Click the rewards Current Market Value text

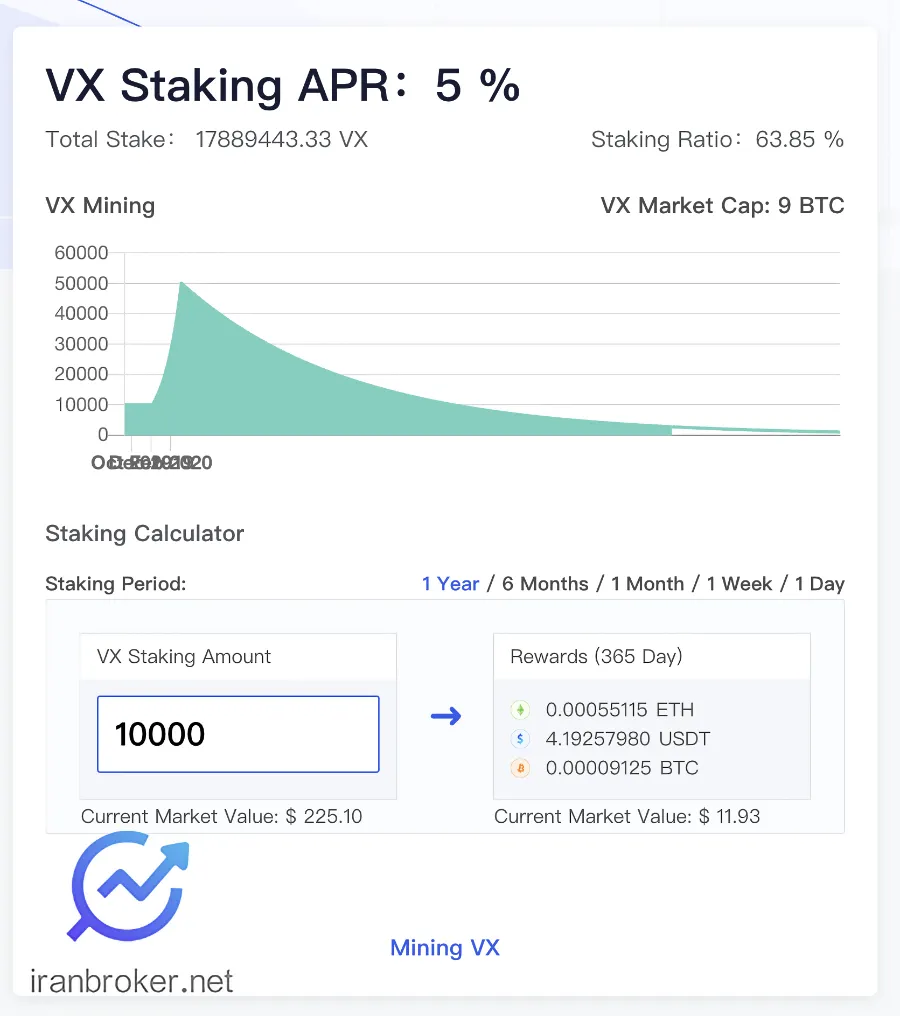pos(627,816)
